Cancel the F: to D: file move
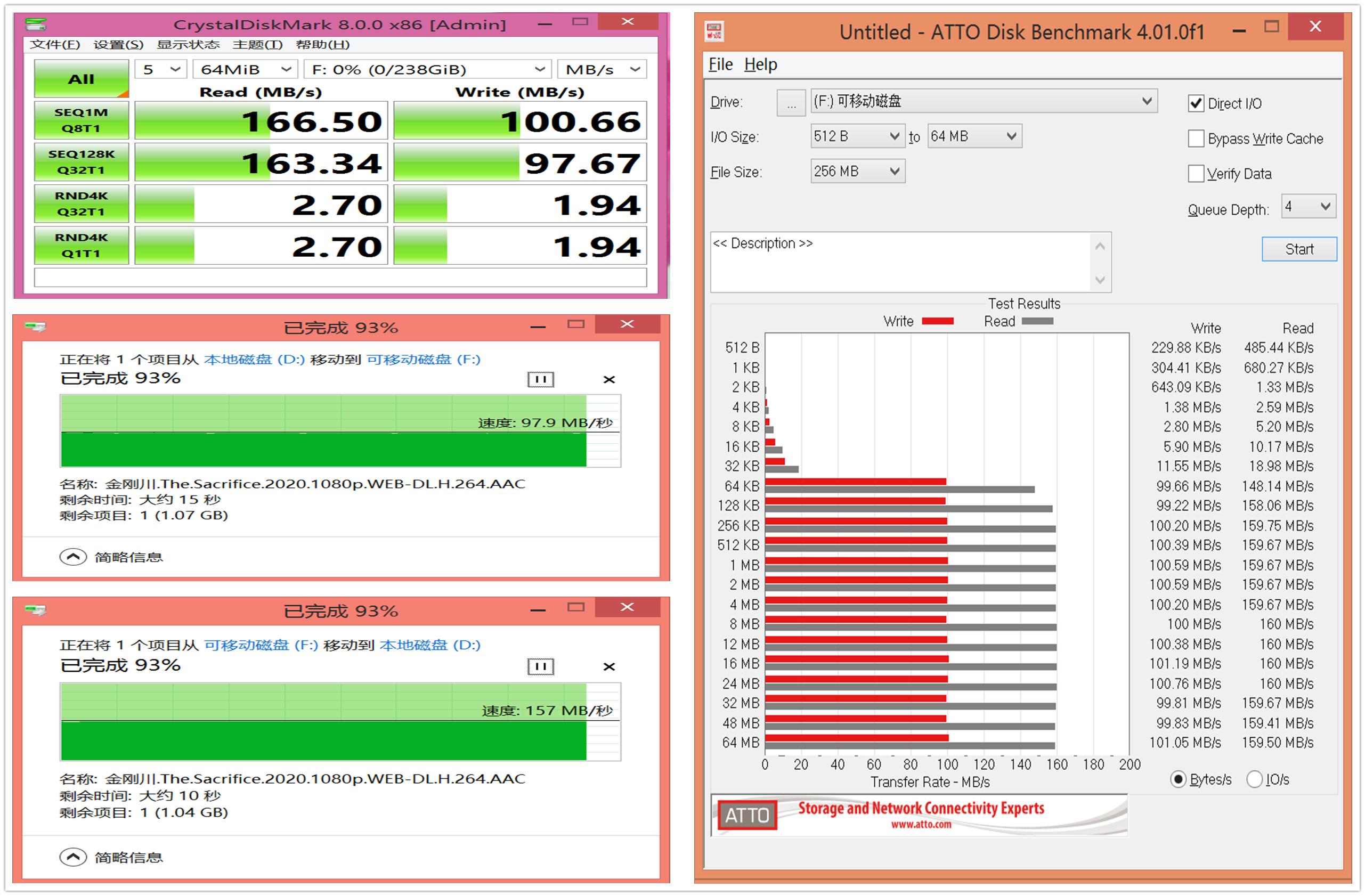 click(609, 667)
